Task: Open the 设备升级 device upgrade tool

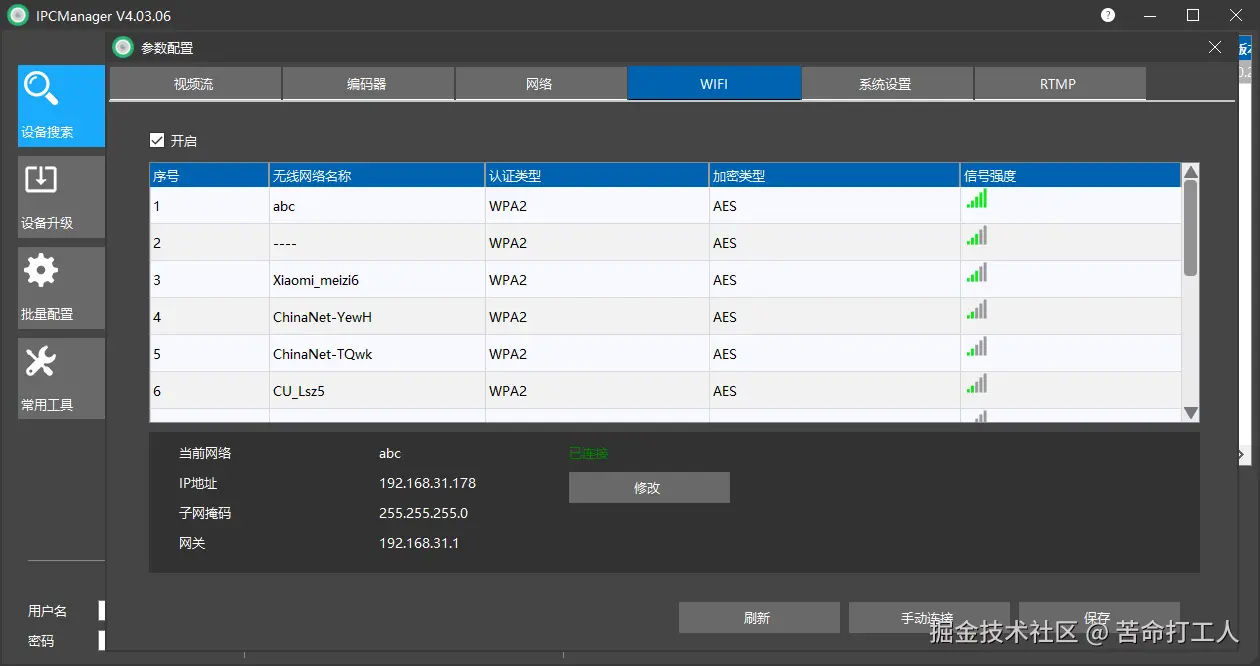Action: [x=61, y=197]
